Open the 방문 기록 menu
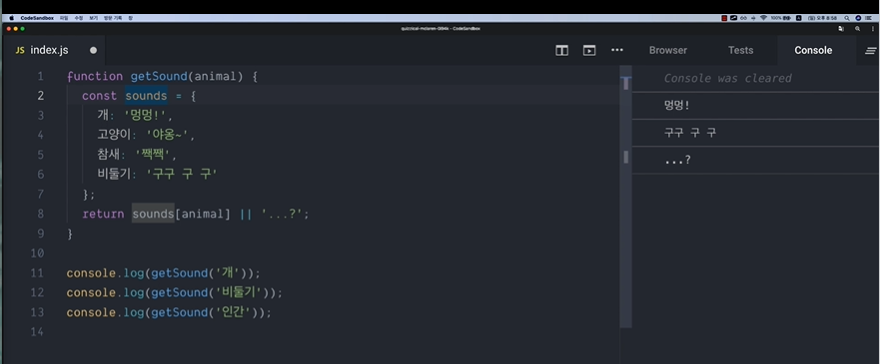 tap(113, 18)
